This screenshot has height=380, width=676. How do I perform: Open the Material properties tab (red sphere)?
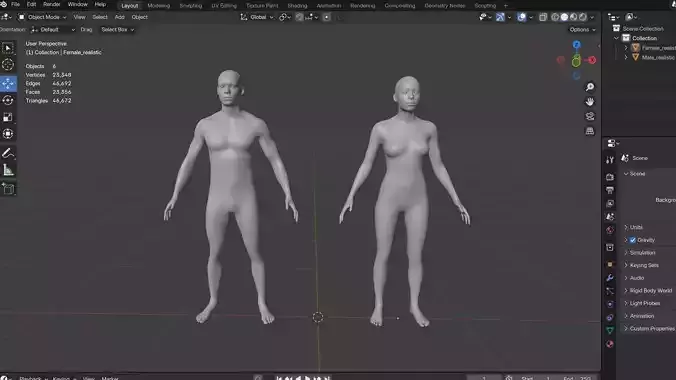point(610,344)
